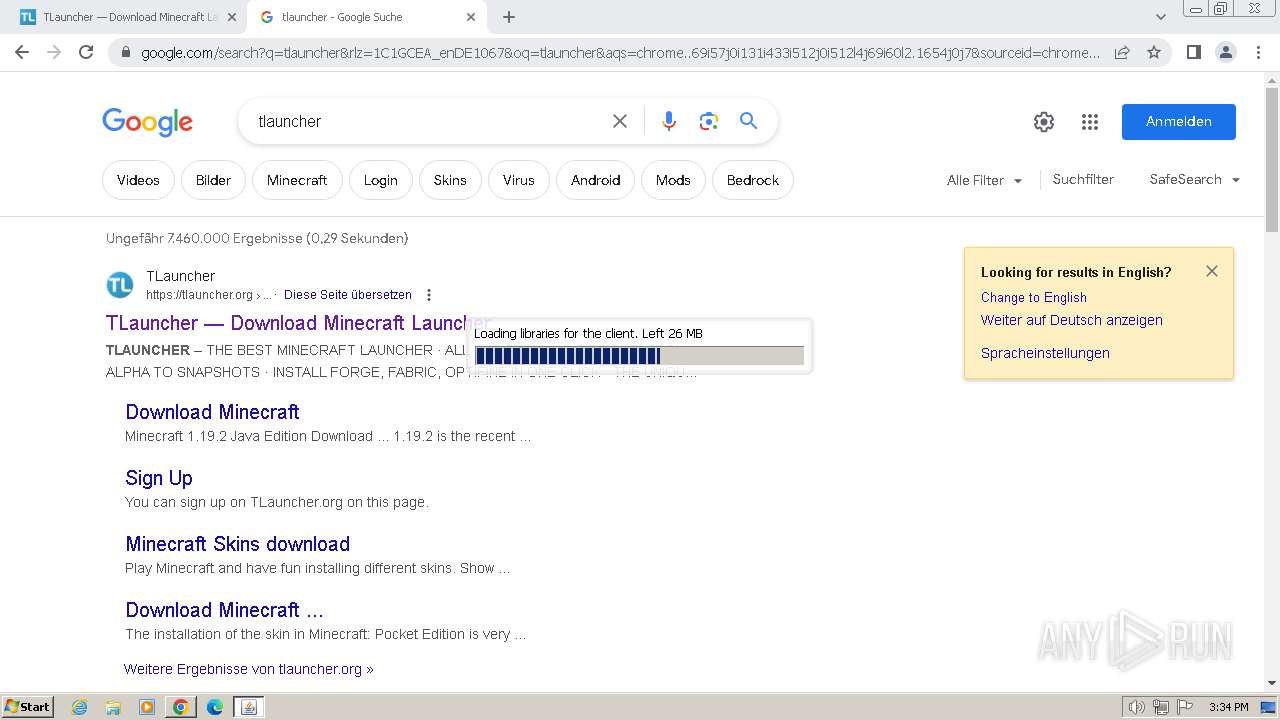Expand the Alle Filter dropdown

(985, 180)
